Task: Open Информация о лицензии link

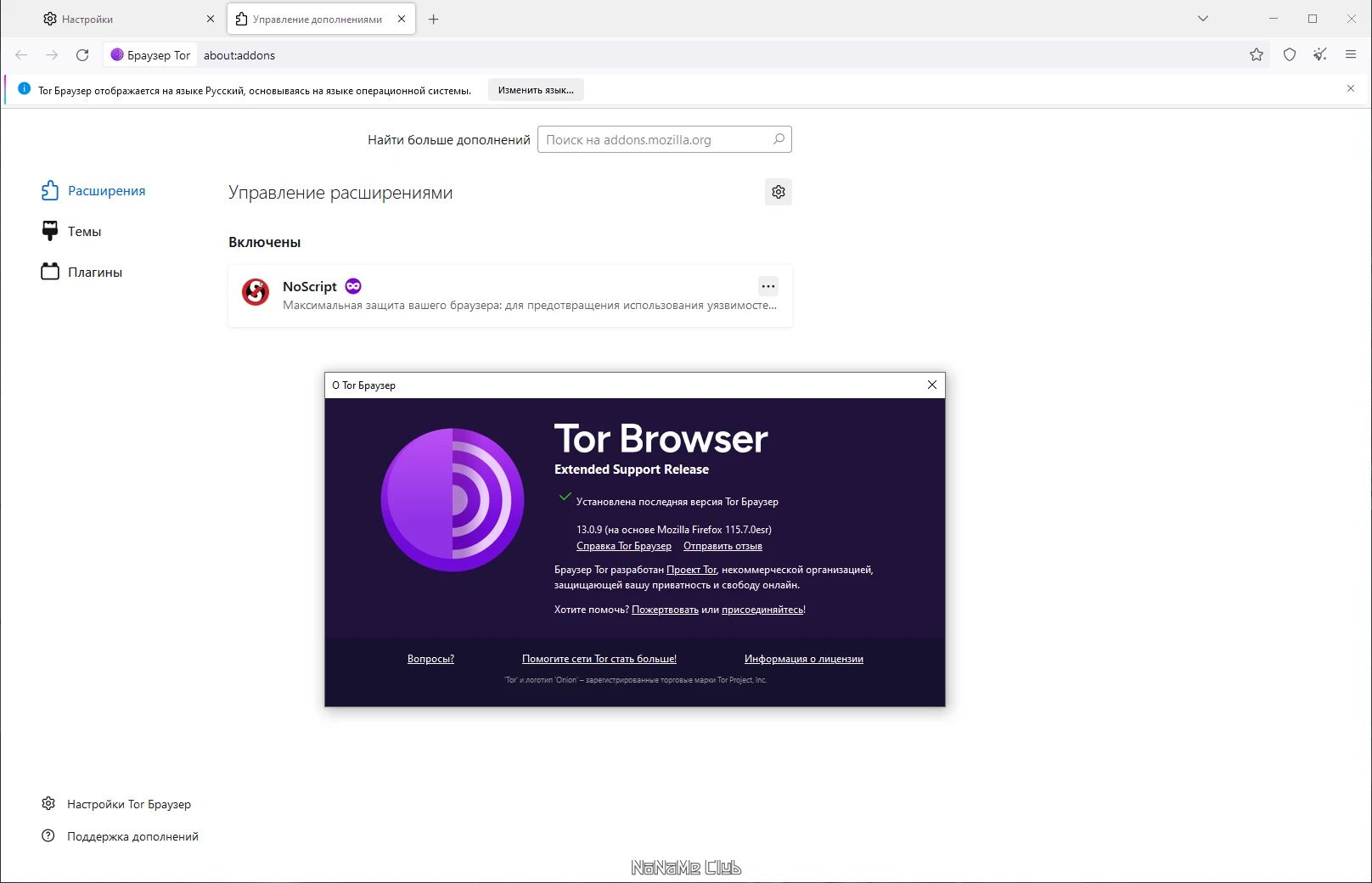Action: (x=804, y=659)
